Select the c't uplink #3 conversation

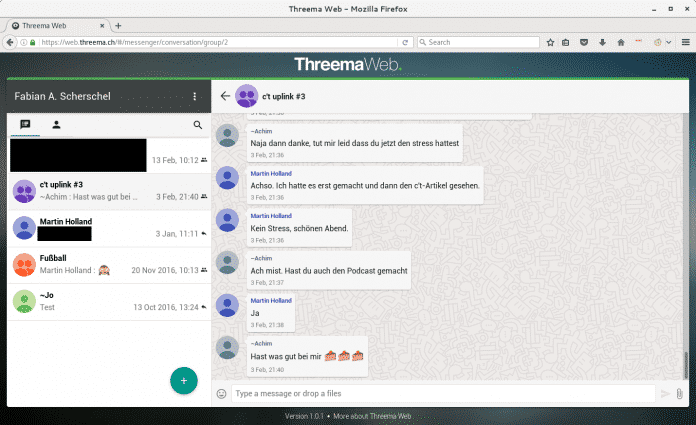click(x=110, y=191)
